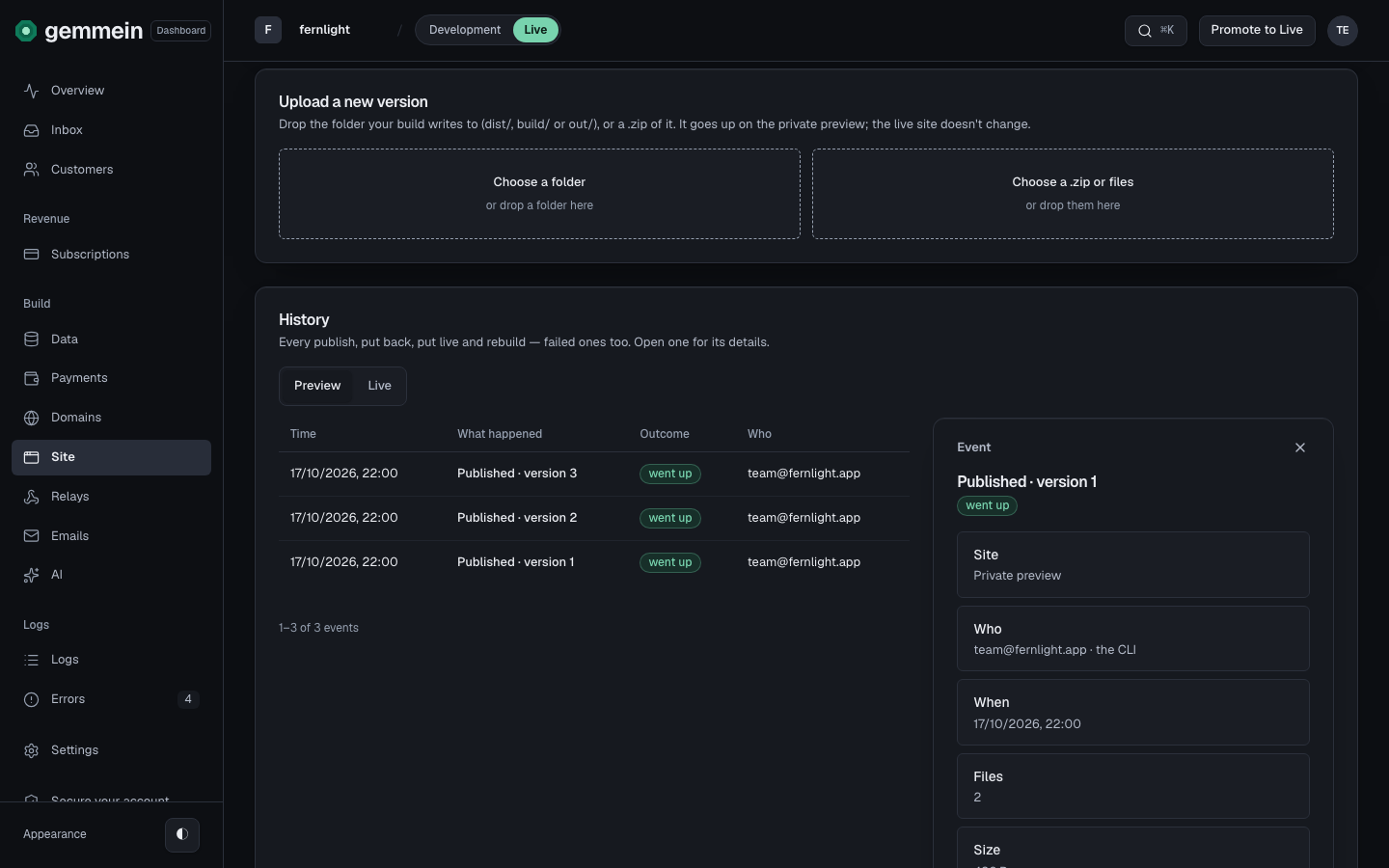Click Choose a folder drop zone

[x=539, y=194]
